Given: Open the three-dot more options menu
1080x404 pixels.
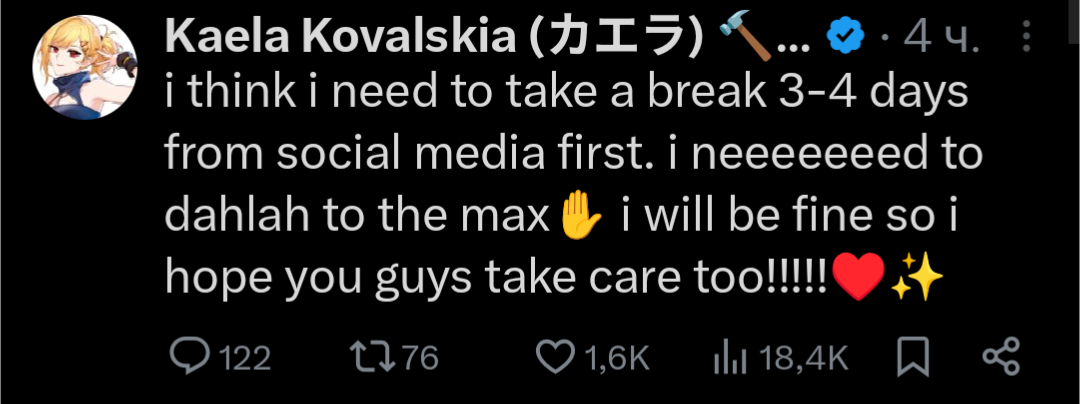Looking at the screenshot, I should point(1027,38).
